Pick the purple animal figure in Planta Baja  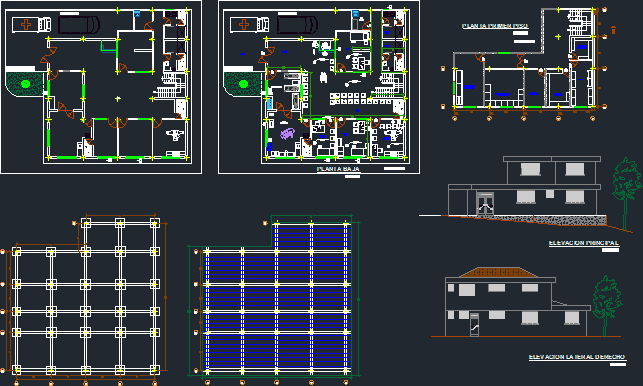tap(287, 133)
